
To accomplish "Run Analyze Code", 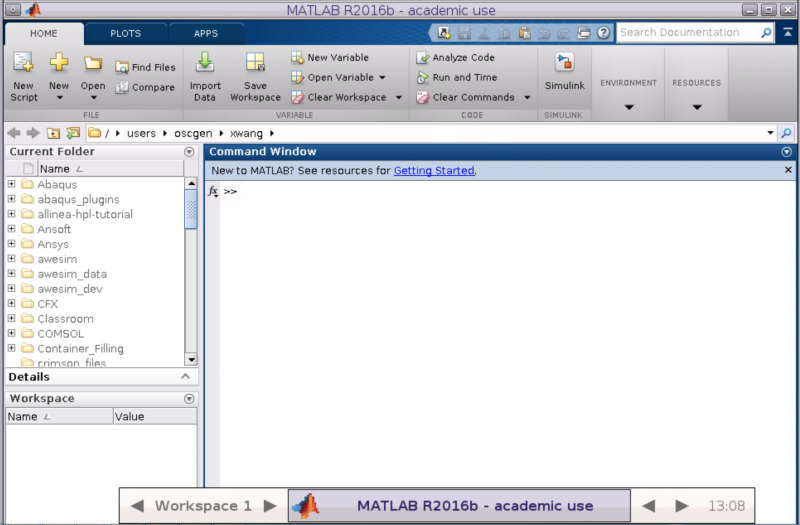I will click(455, 58).
